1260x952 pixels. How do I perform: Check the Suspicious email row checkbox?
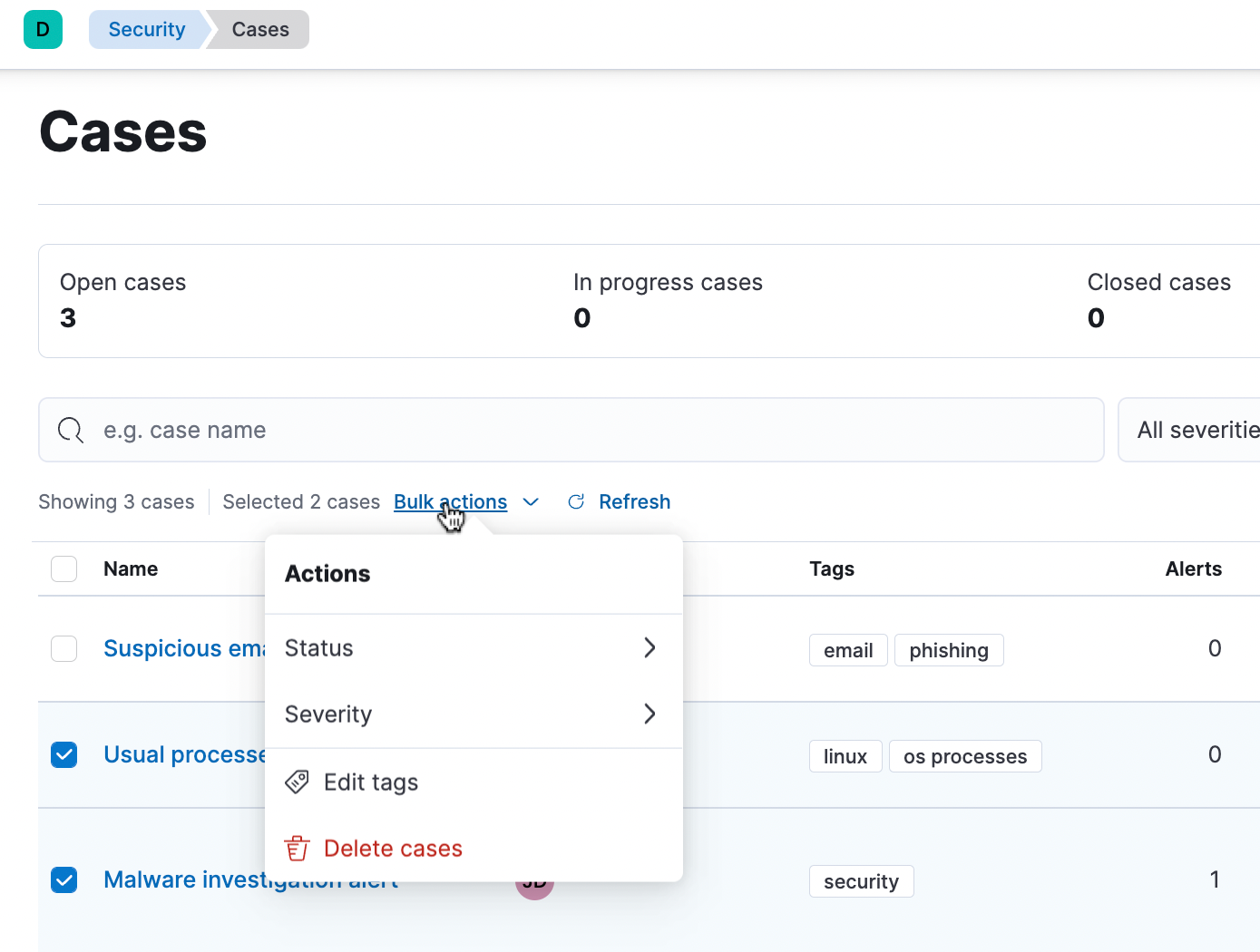click(63, 648)
